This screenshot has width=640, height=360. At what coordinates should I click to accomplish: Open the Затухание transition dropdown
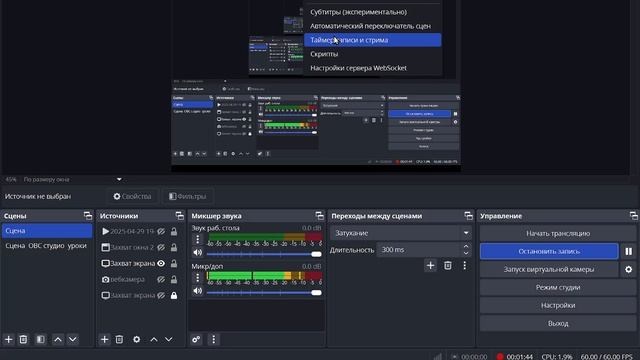(401, 233)
